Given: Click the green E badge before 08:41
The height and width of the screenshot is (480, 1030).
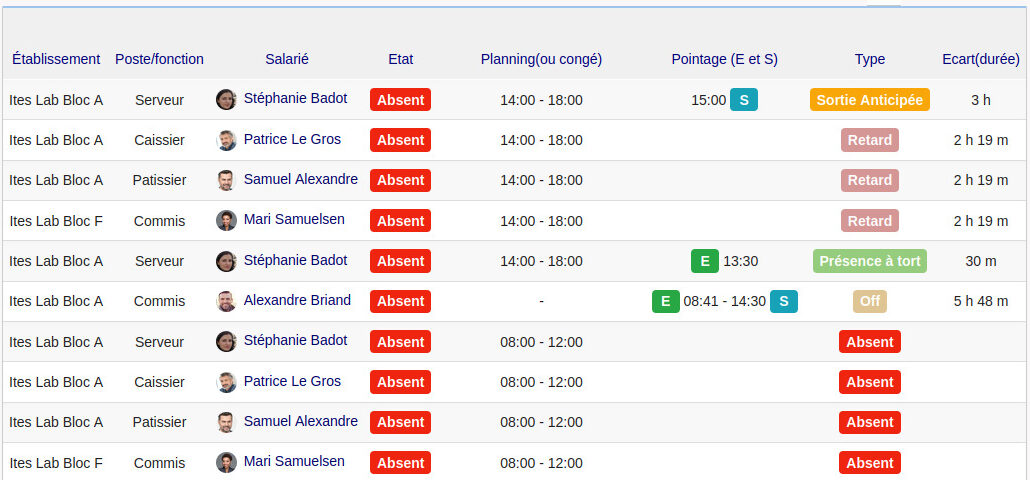Looking at the screenshot, I should (665, 301).
